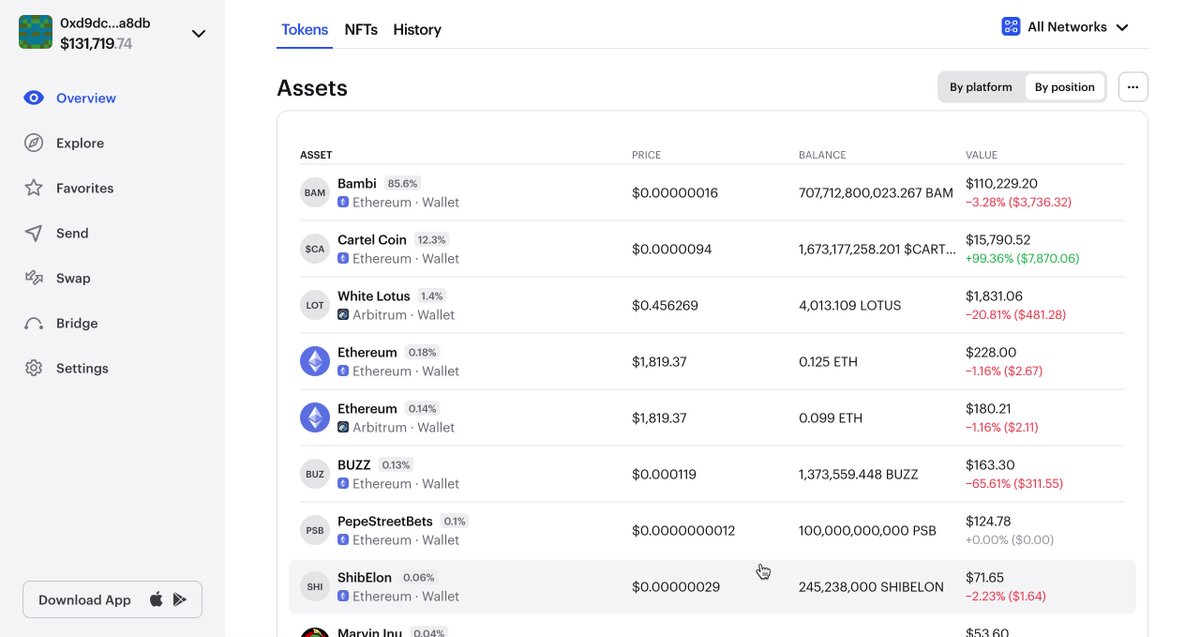Image resolution: width=1200 pixels, height=637 pixels.
Task: Open the BUZZ asset link
Action: coord(354,465)
